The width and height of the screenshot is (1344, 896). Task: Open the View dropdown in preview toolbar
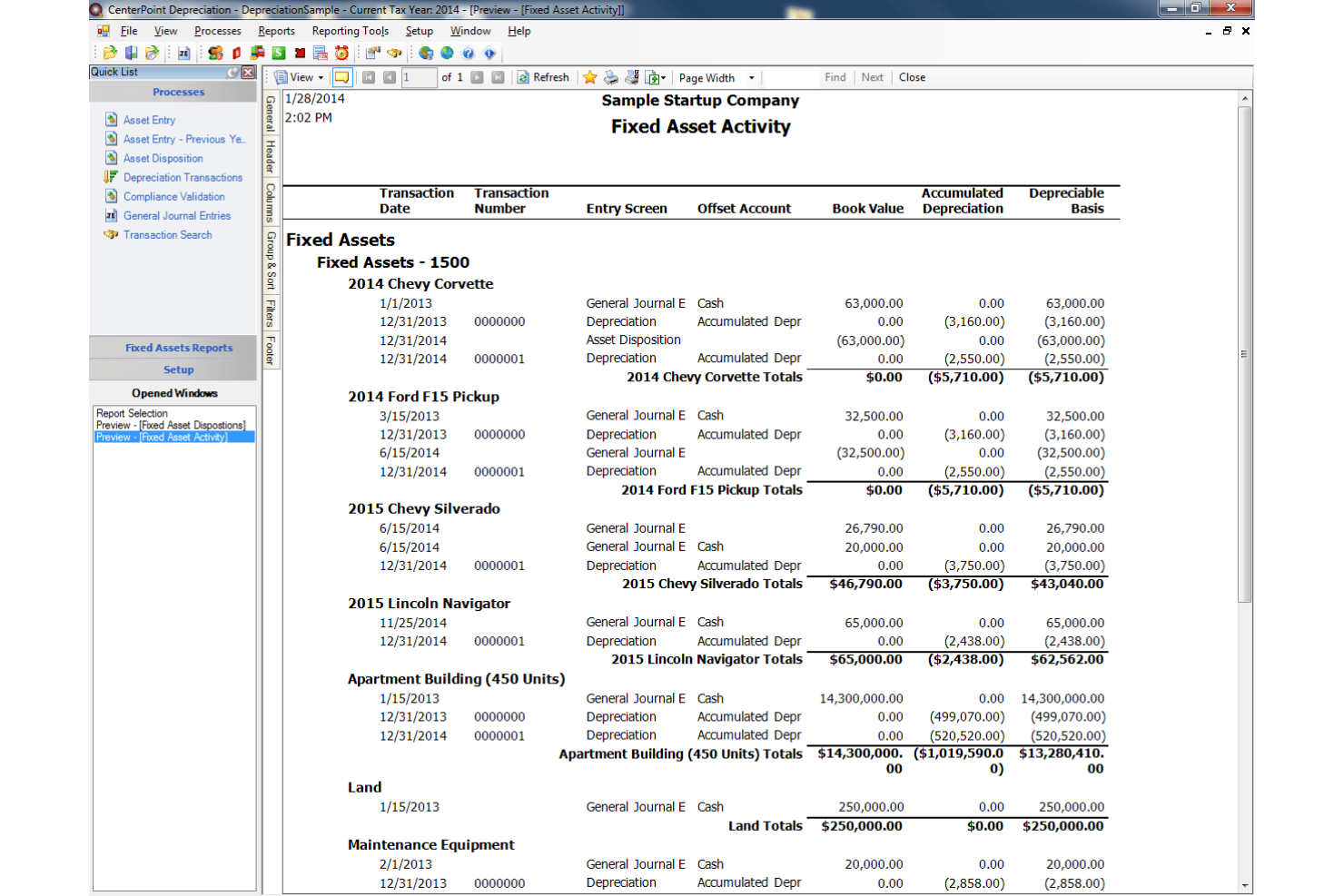click(301, 77)
